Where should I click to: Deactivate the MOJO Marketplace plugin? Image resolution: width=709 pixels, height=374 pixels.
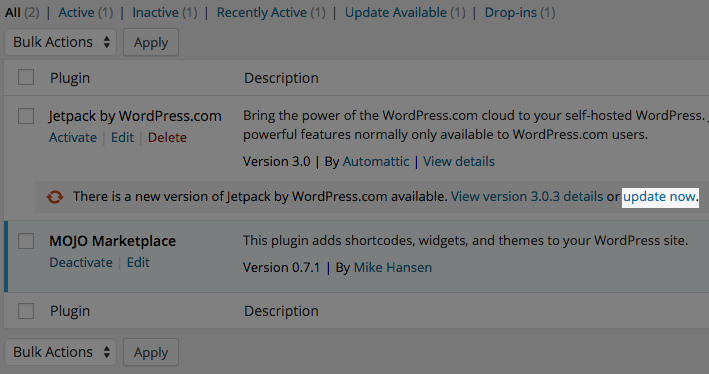point(81,263)
